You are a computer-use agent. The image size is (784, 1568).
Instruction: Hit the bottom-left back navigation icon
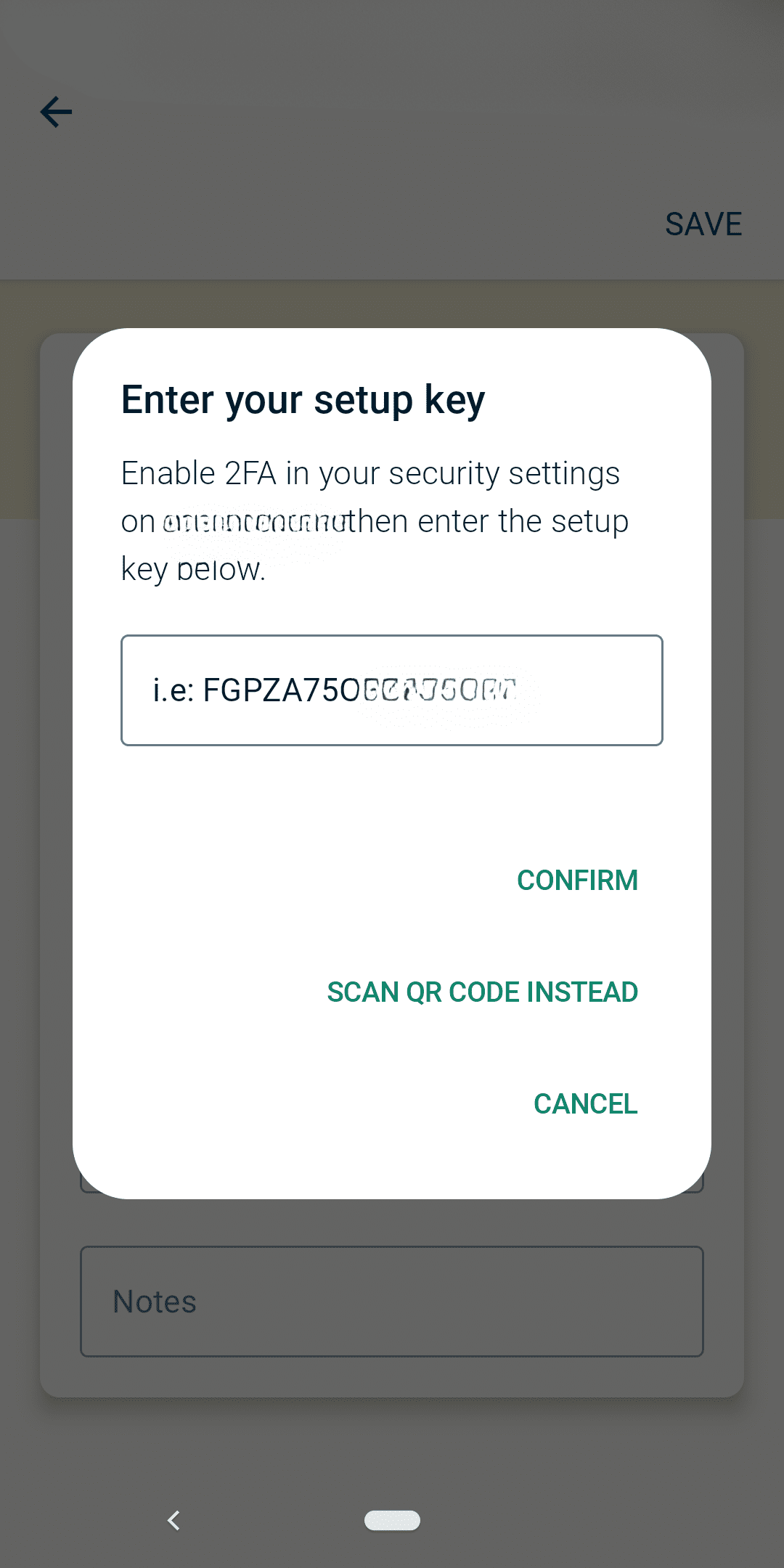click(x=174, y=1520)
